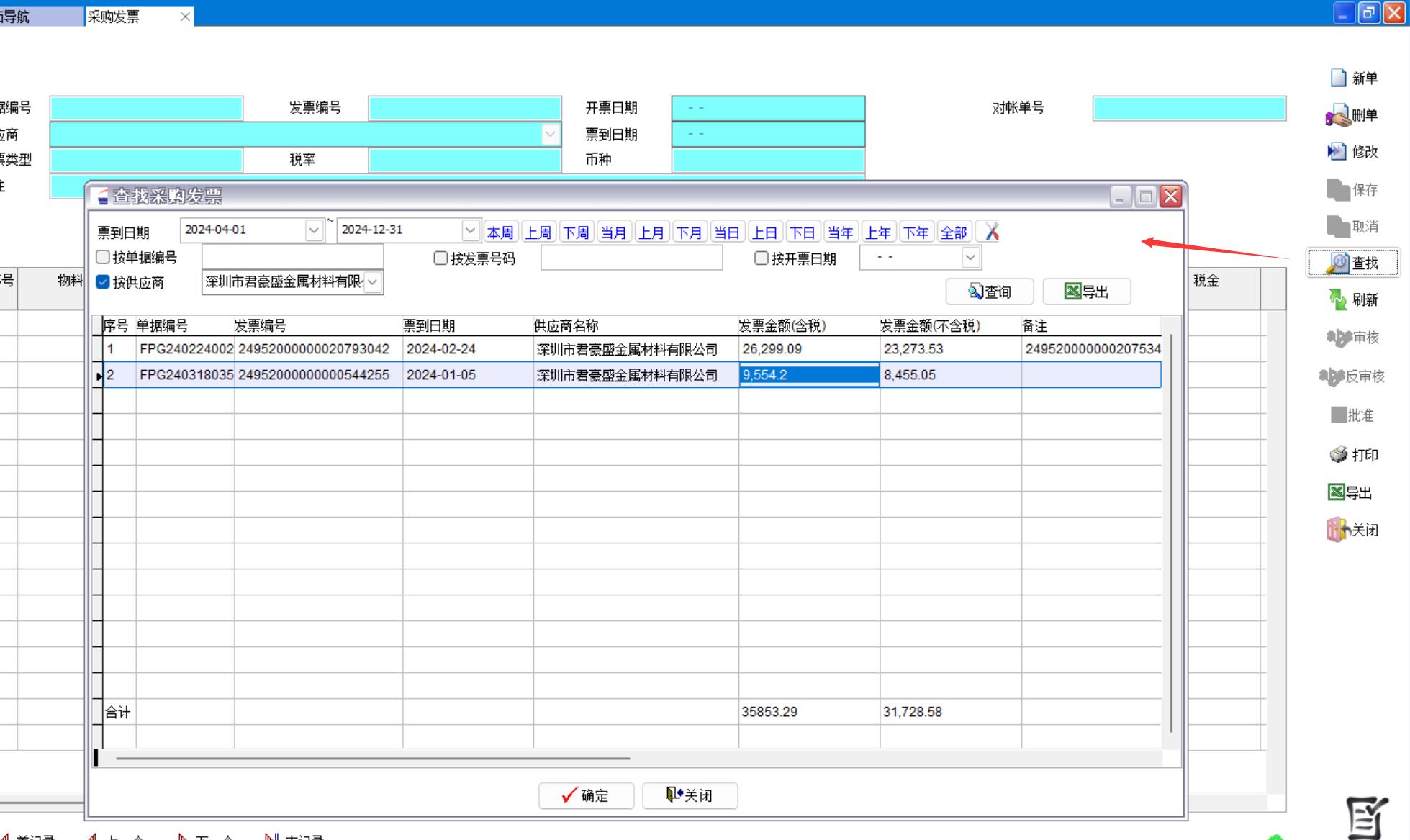The height and width of the screenshot is (840, 1410).
Task: Select invoice row FPG240224002
Action: (x=186, y=349)
